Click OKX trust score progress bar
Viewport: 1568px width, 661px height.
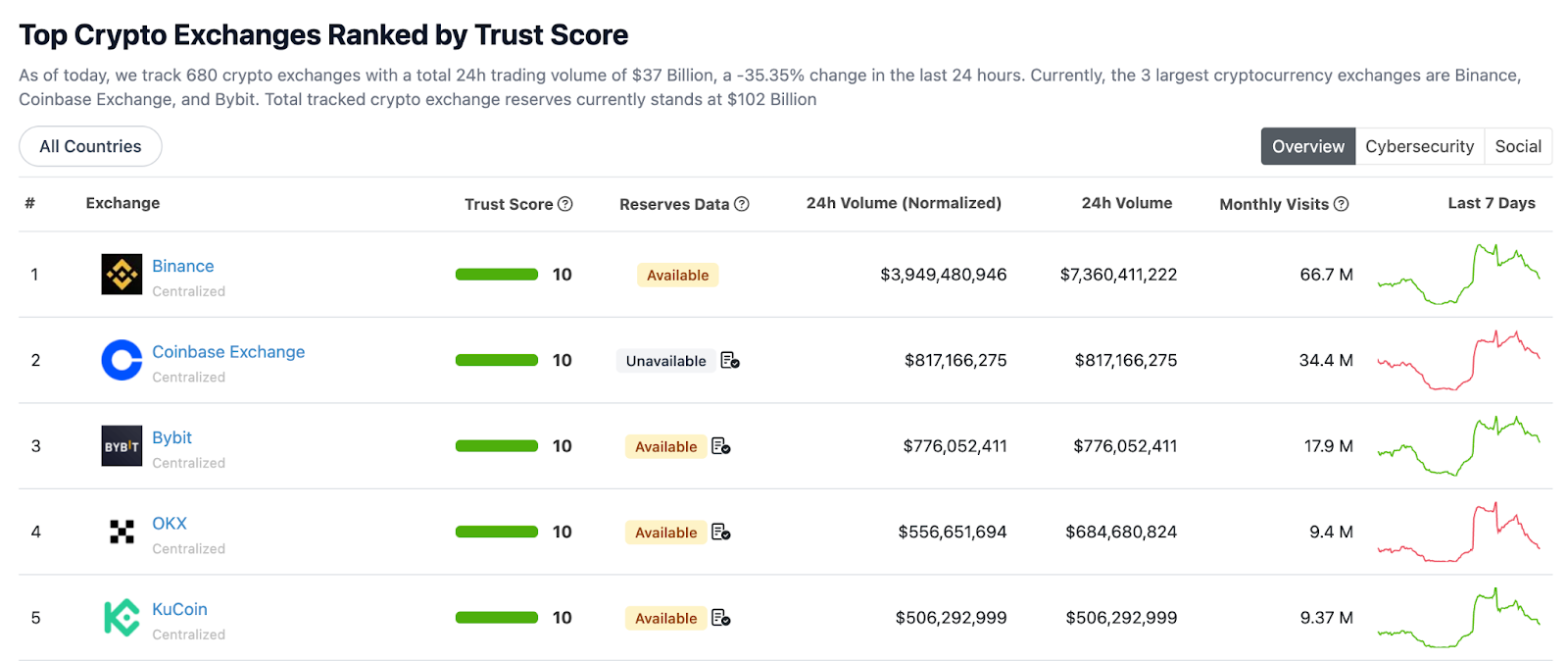497,532
